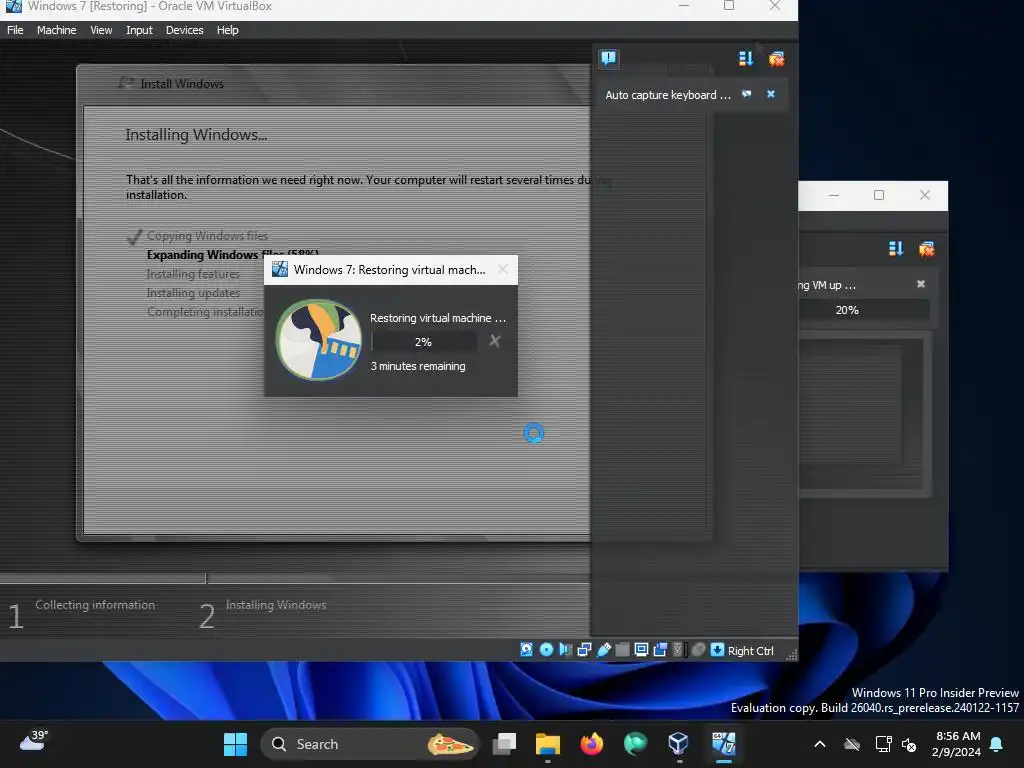1024x768 pixels.
Task: Click the notification center speech-bubble icon
Action: tap(609, 58)
